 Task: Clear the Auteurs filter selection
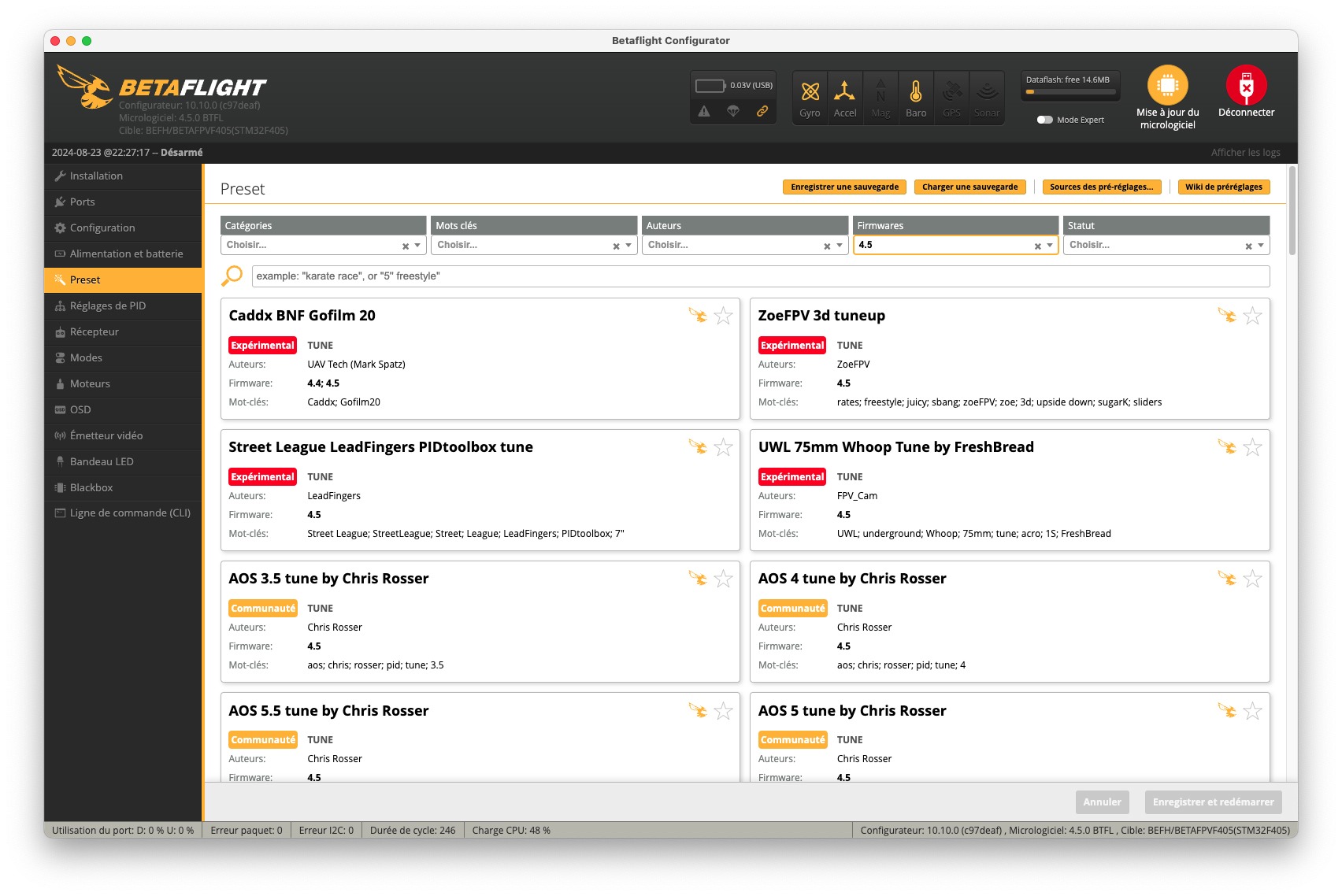point(827,246)
